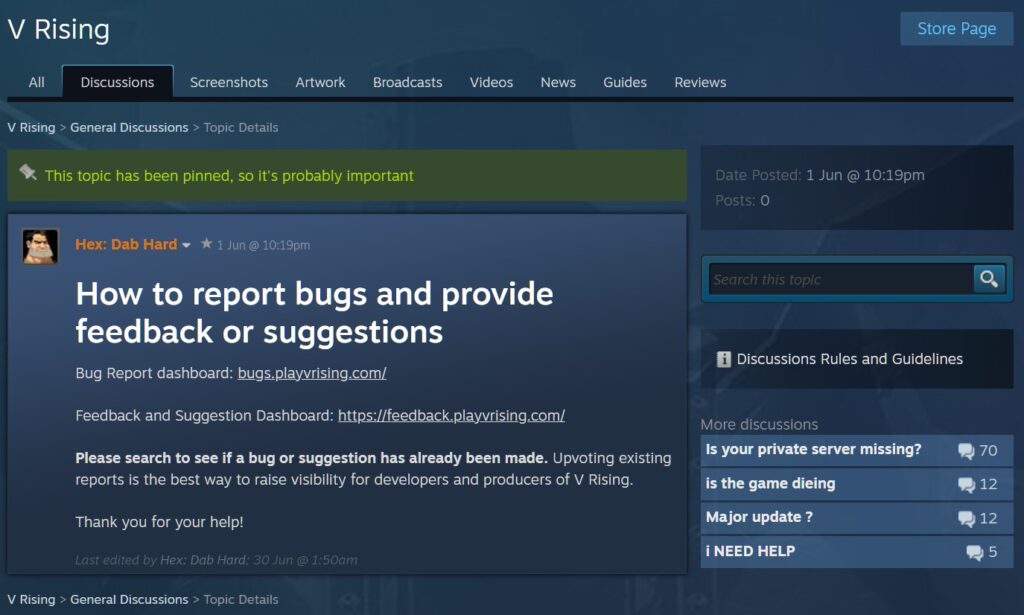Switch to the All tab
The height and width of the screenshot is (615, 1024).
[x=37, y=82]
